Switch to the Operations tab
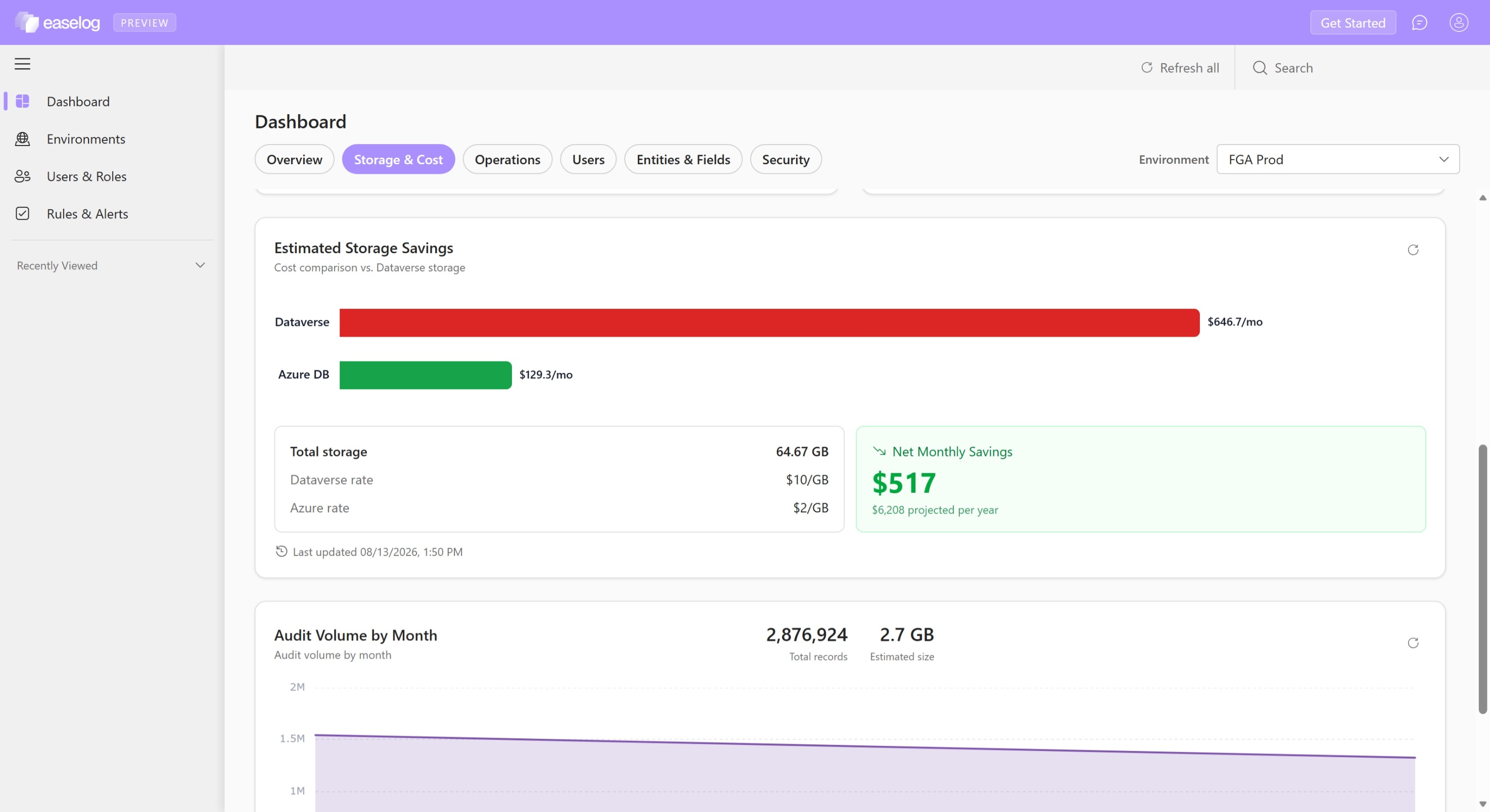The width and height of the screenshot is (1490, 812). coord(507,159)
